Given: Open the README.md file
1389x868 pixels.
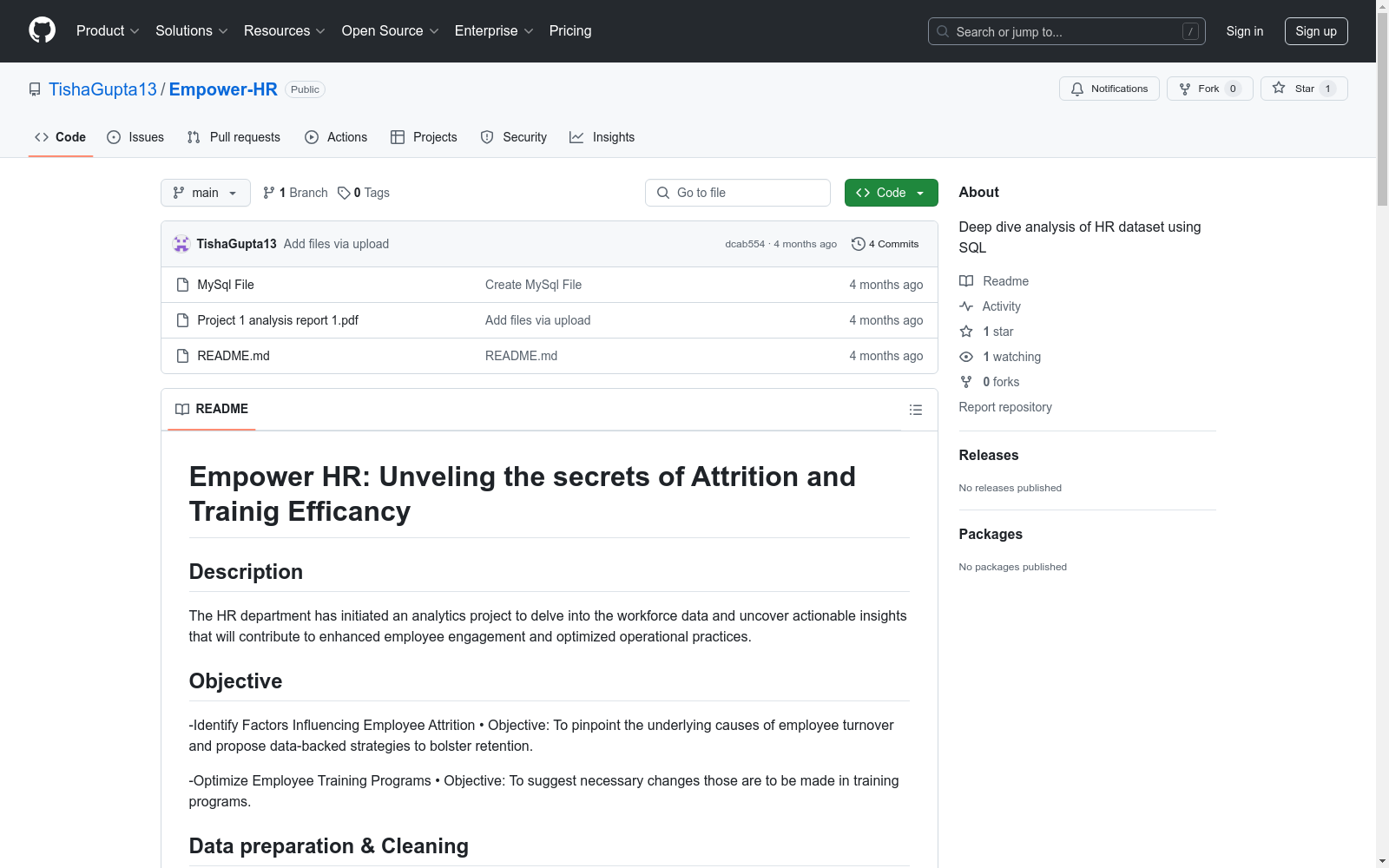Looking at the screenshot, I should click(234, 356).
